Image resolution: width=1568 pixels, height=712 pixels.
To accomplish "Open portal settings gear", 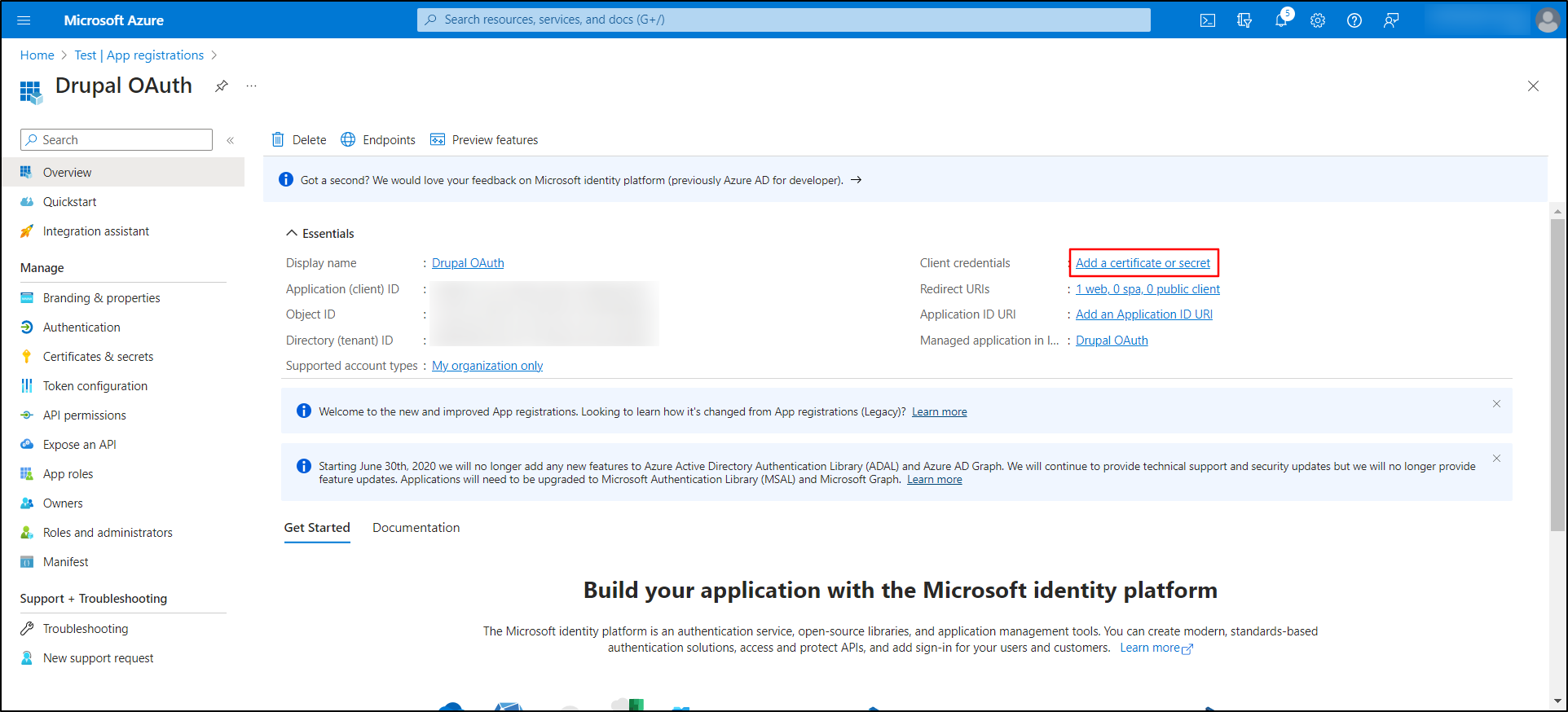I will coord(1318,20).
